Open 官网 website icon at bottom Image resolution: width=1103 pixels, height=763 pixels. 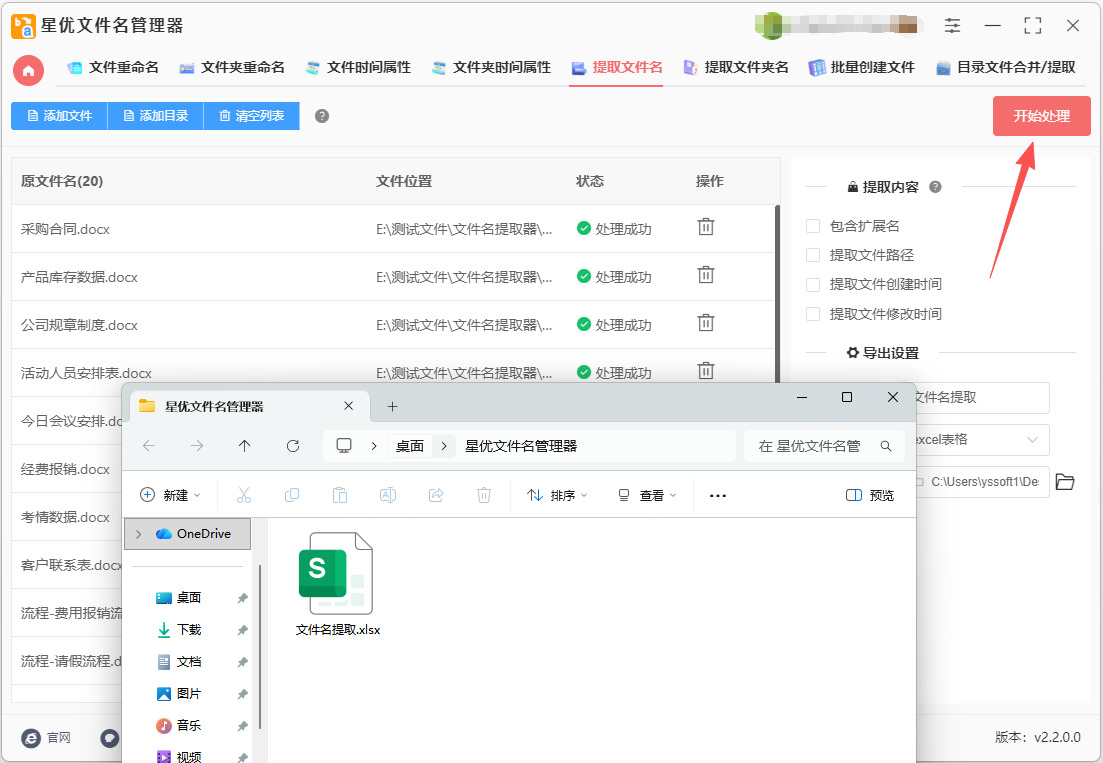click(31, 737)
